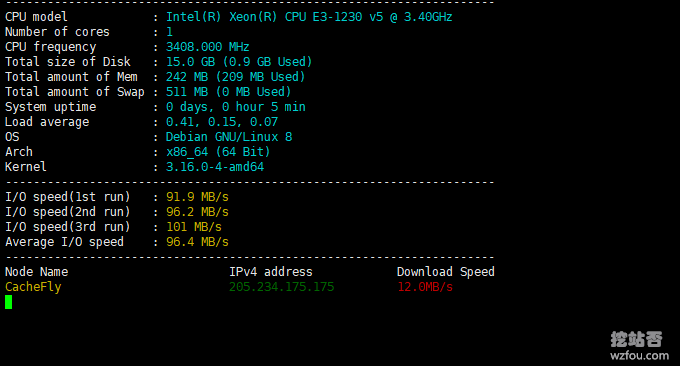The image size is (680, 366).
Task: Click the wzfou.com watermark logo
Action: [638, 346]
